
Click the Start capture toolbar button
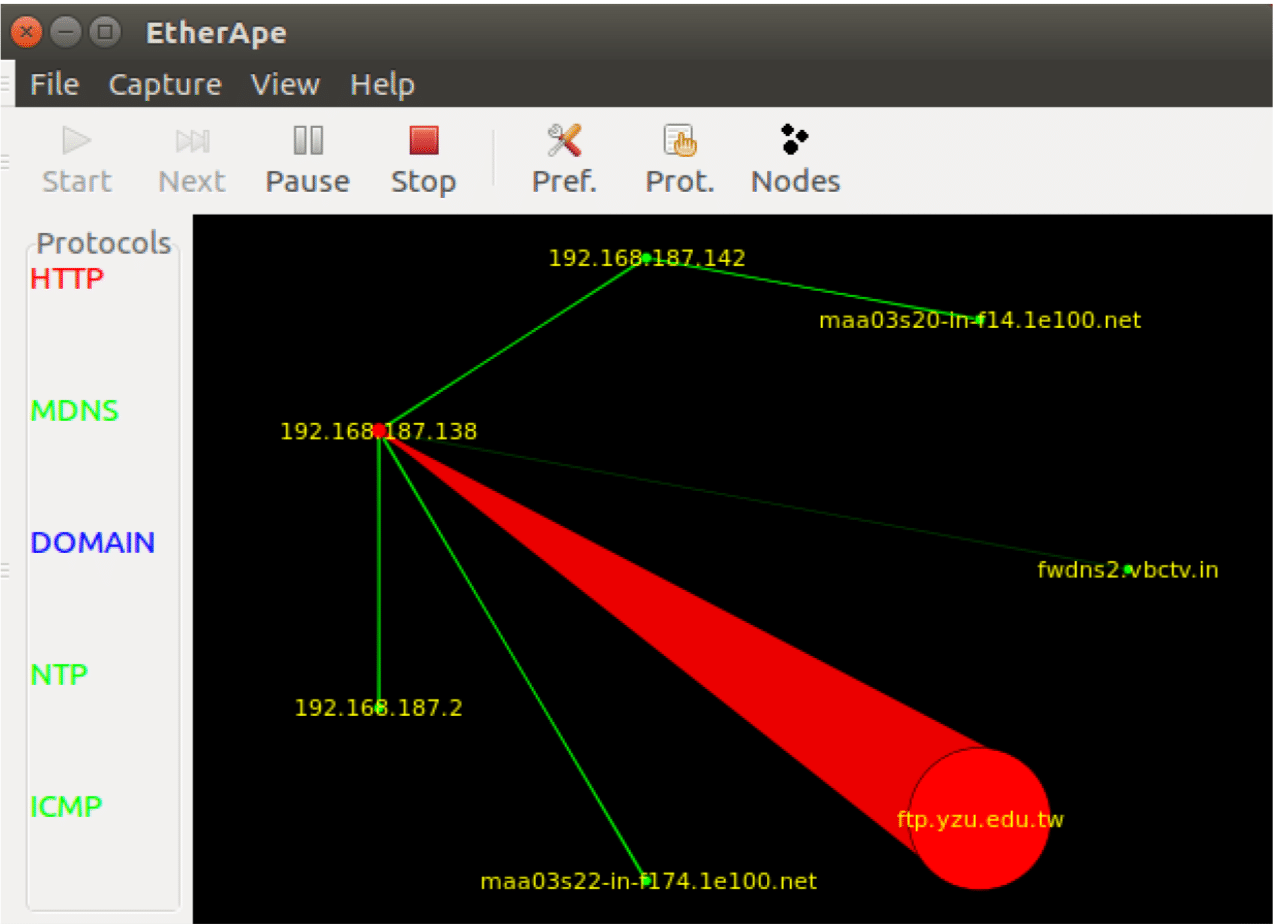[77, 160]
